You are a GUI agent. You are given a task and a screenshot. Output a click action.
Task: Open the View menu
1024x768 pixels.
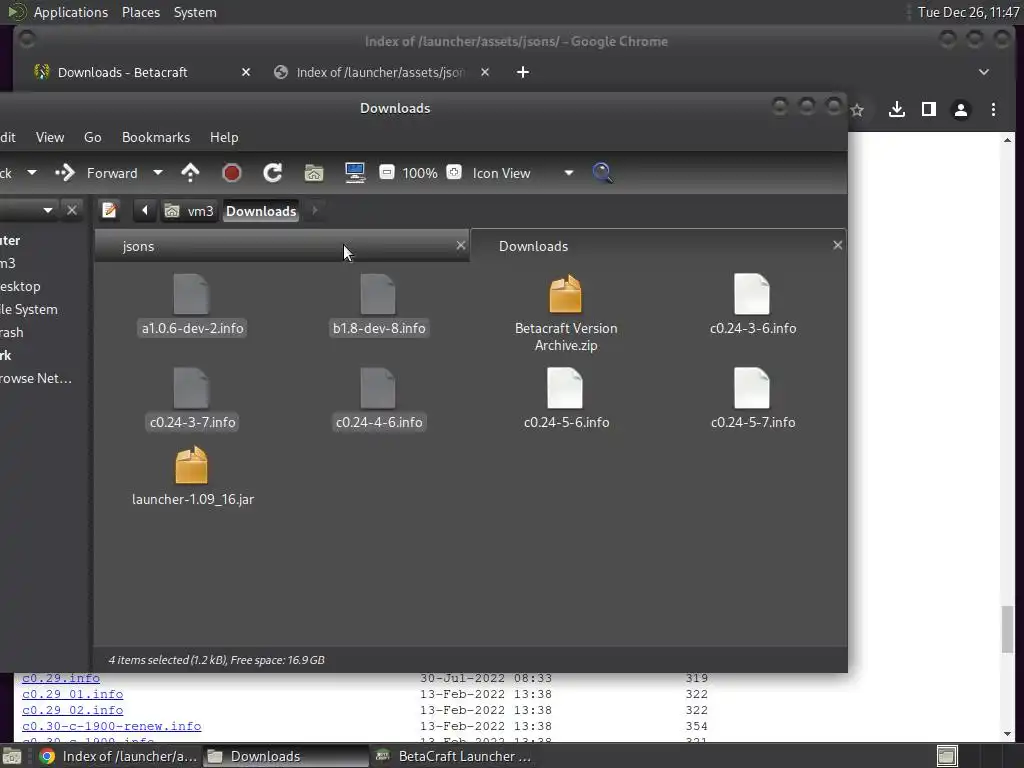50,137
